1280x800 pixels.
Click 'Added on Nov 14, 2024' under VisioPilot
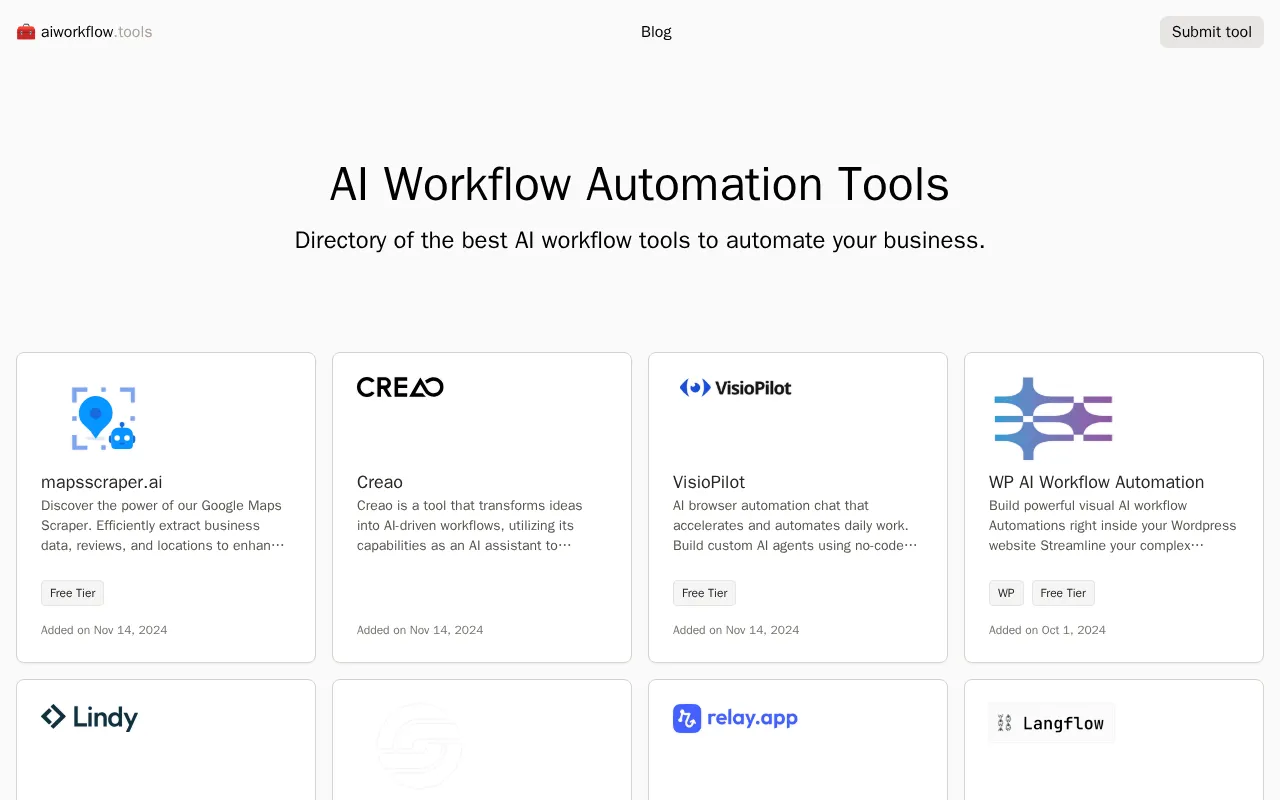[736, 630]
